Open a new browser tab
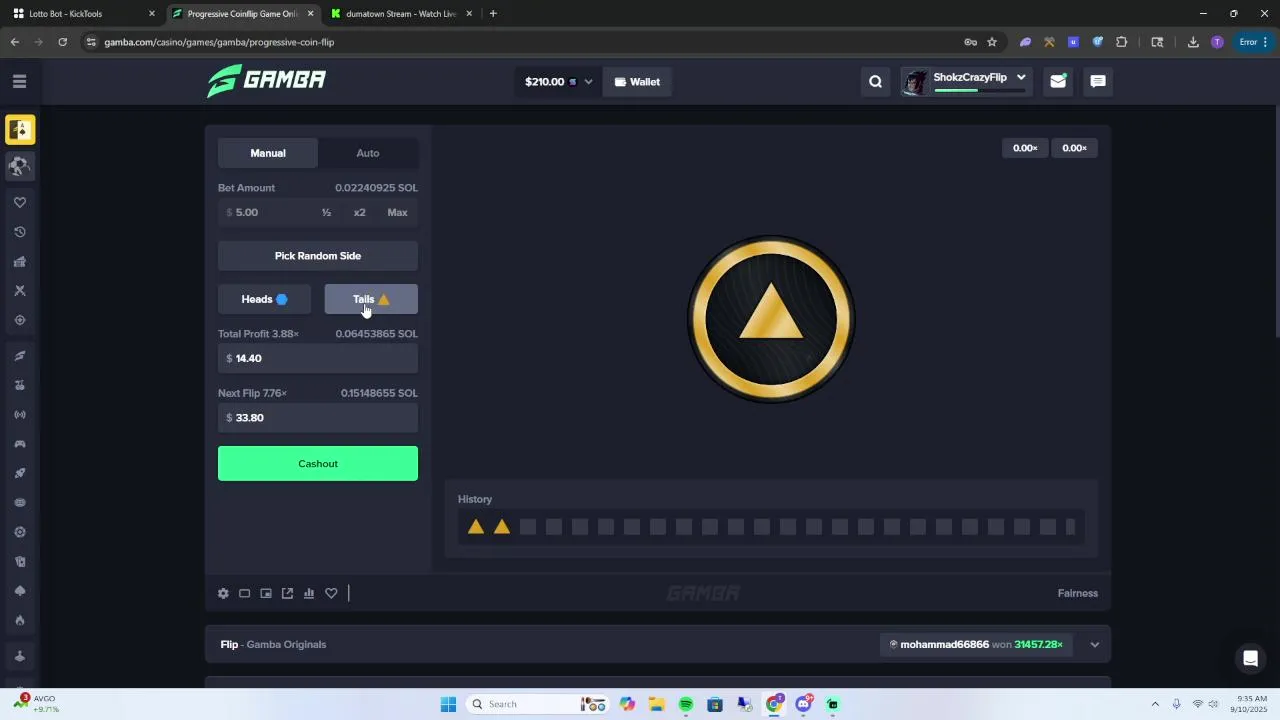The image size is (1280, 720). (x=493, y=14)
